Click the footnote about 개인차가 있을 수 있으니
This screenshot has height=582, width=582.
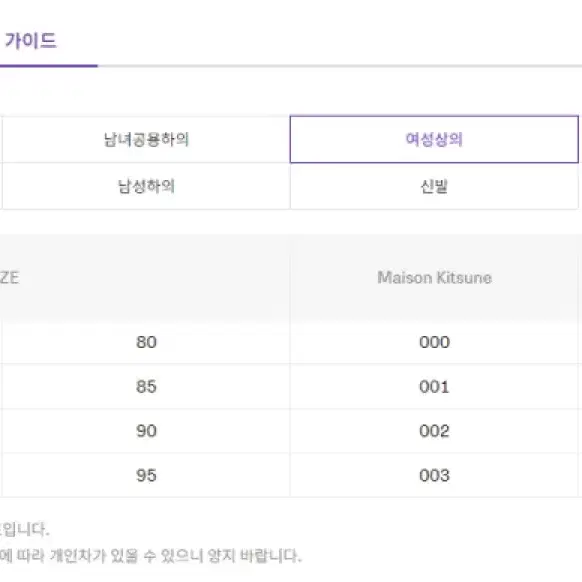pyautogui.click(x=150, y=556)
